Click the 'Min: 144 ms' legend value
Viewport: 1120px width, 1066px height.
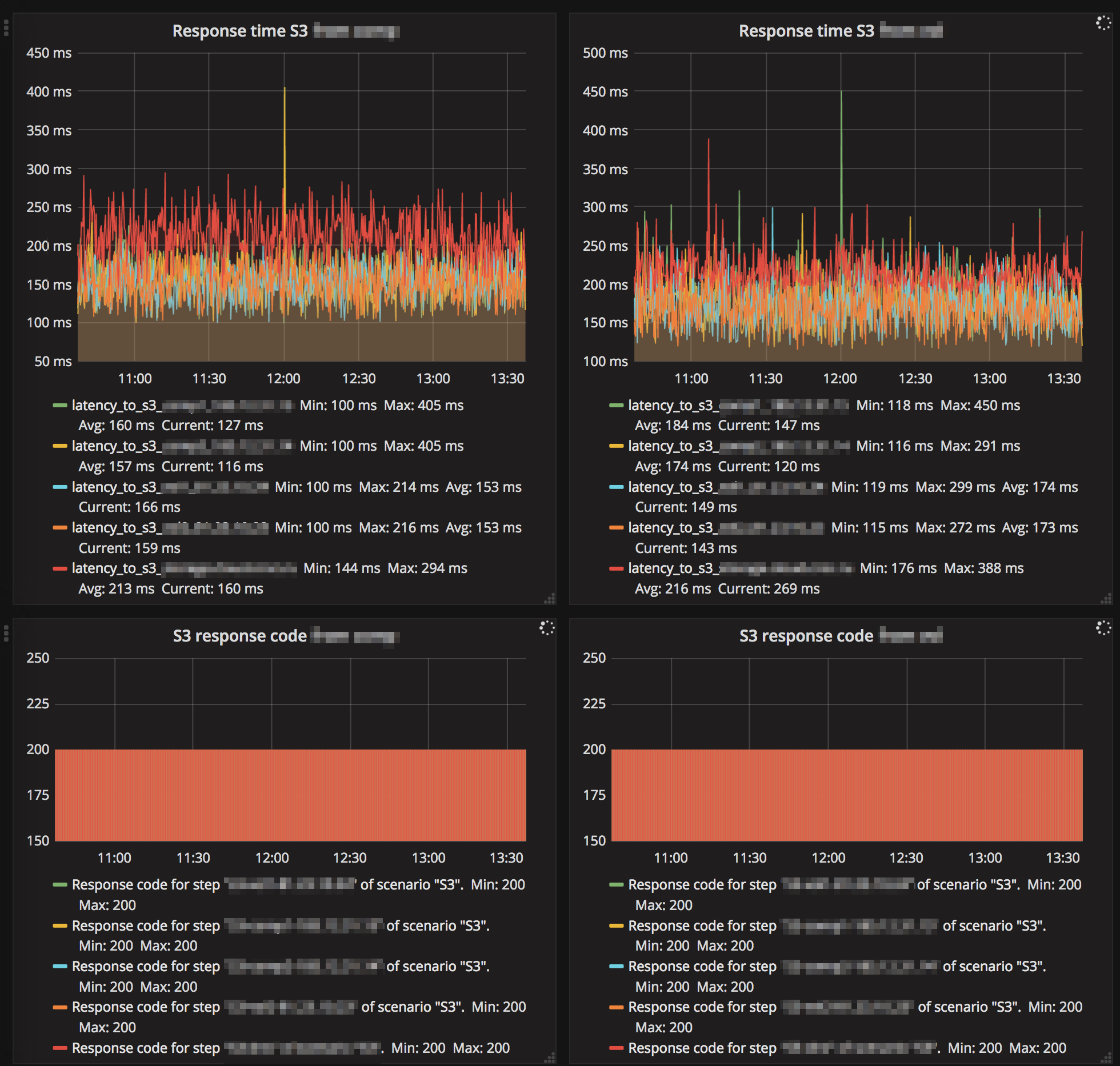click(x=342, y=568)
